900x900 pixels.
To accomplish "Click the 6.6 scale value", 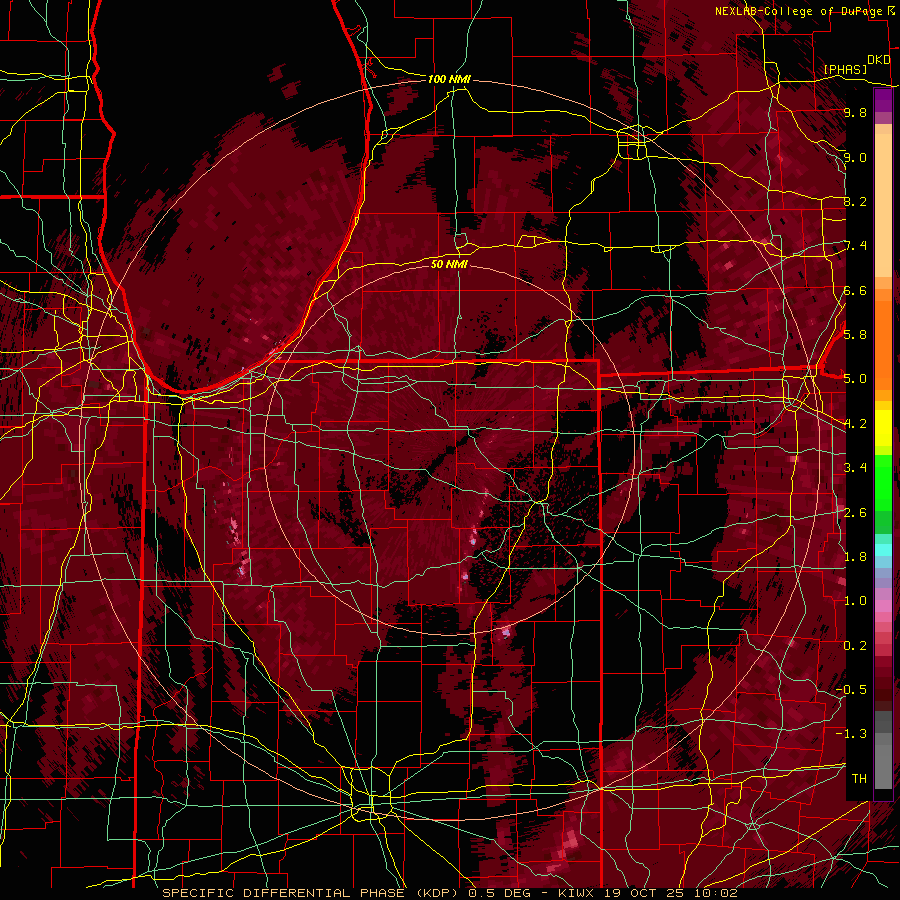I will [x=855, y=290].
